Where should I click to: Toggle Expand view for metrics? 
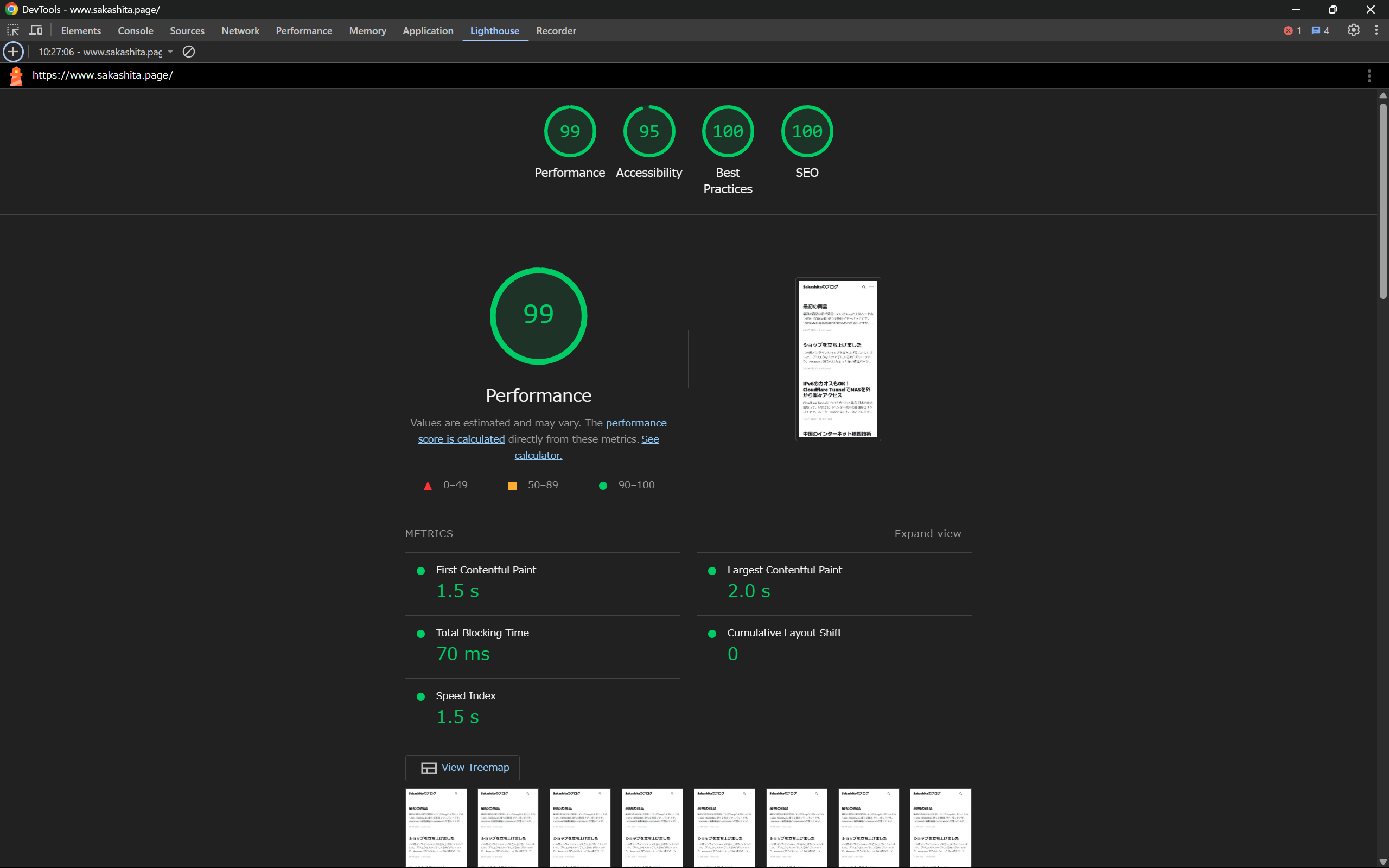pos(927,534)
